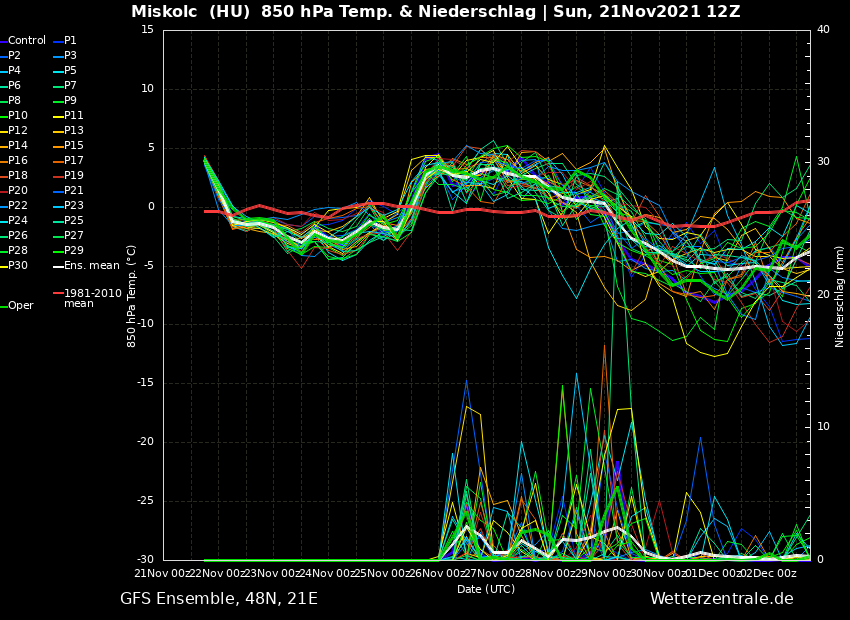
Task: Select the P11 member in legend
Action: (73, 116)
